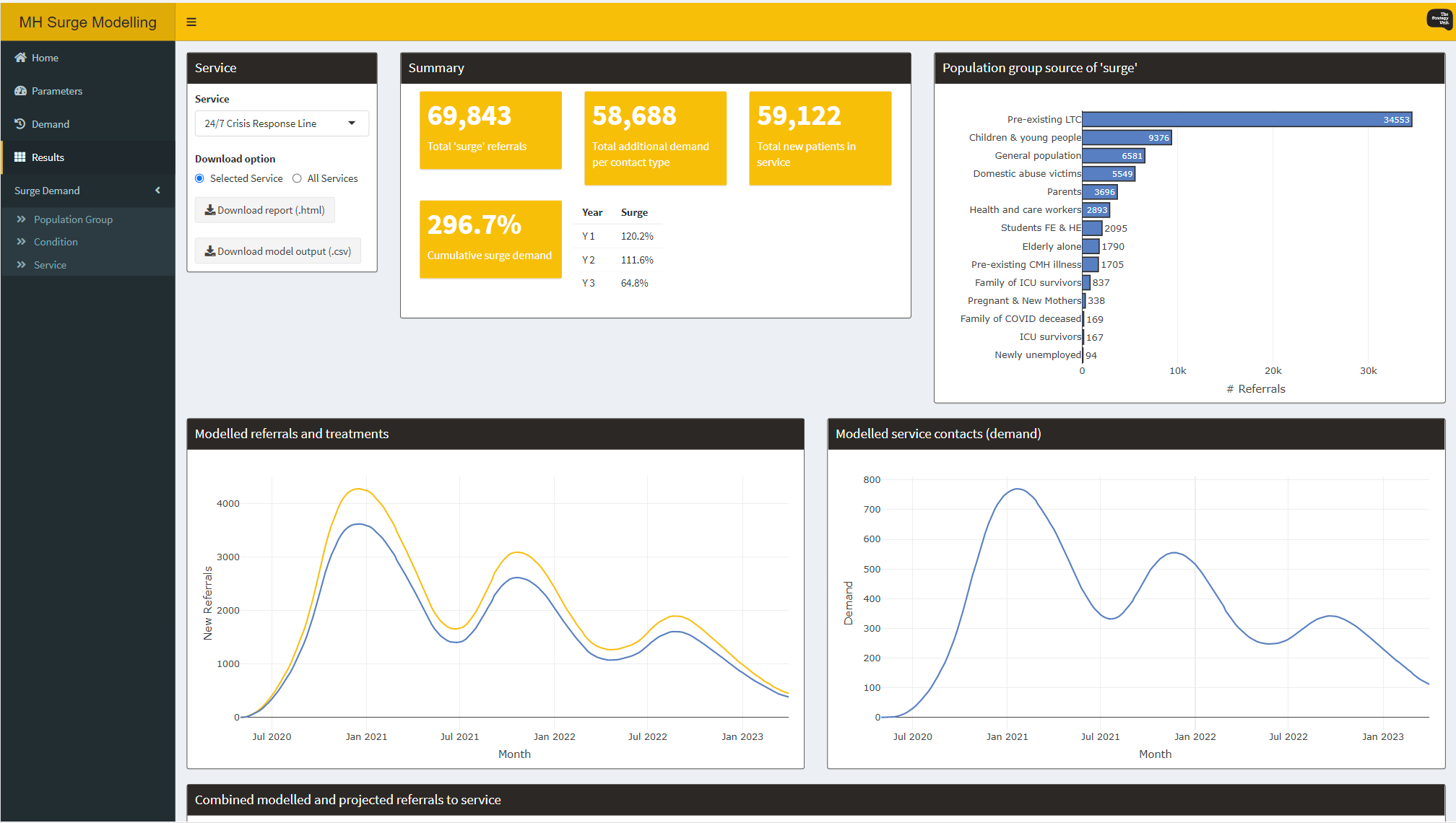This screenshot has width=1456, height=823.
Task: Collapse the Surge Demand menu chevron
Action: point(157,191)
